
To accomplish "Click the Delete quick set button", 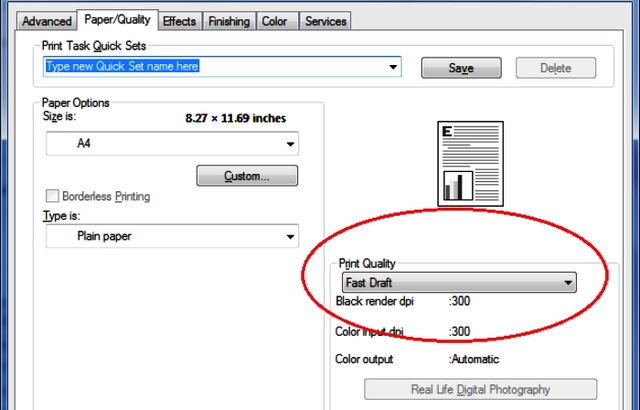I will (x=556, y=68).
